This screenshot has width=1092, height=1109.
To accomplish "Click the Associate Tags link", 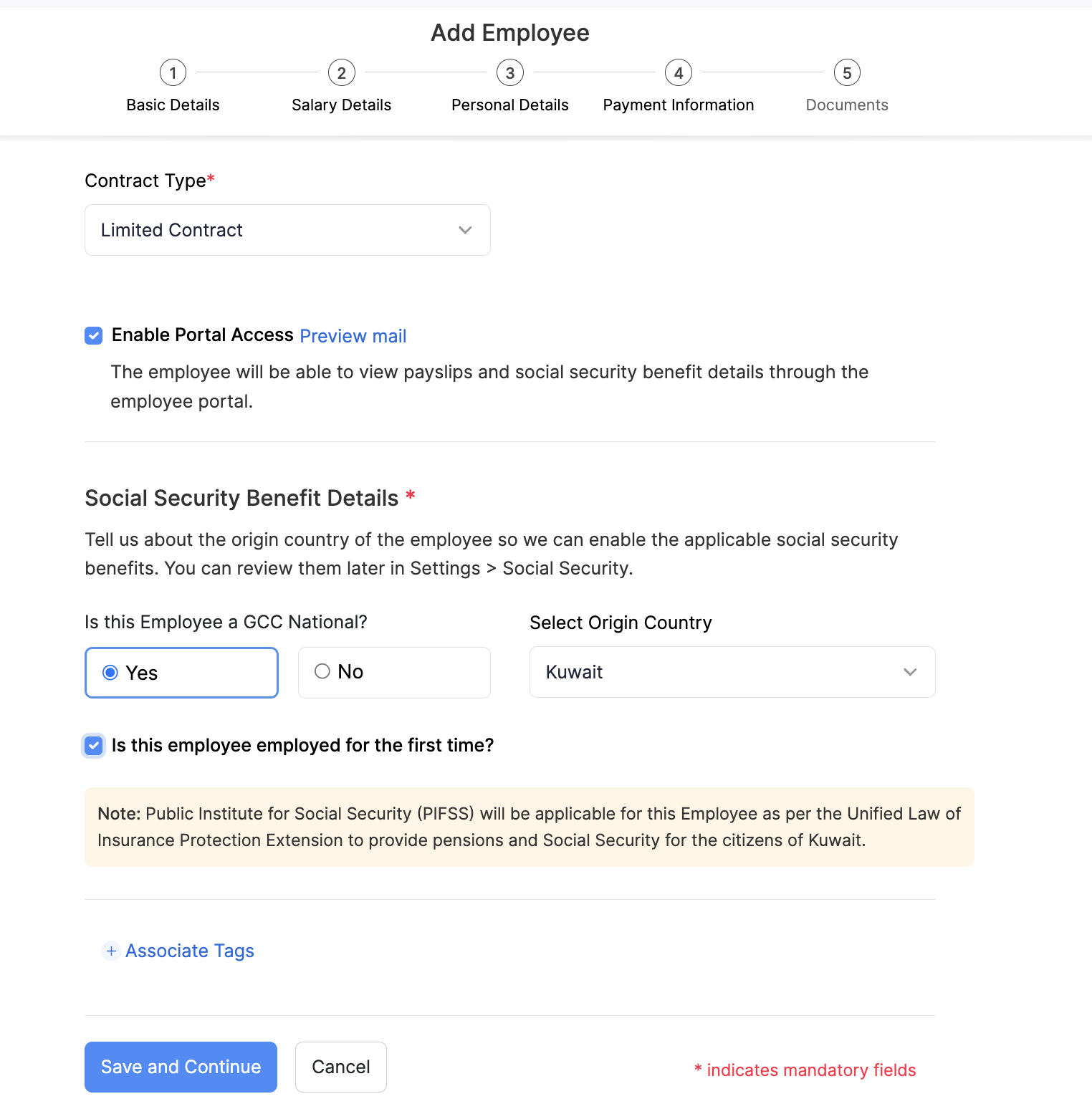I will (190, 951).
